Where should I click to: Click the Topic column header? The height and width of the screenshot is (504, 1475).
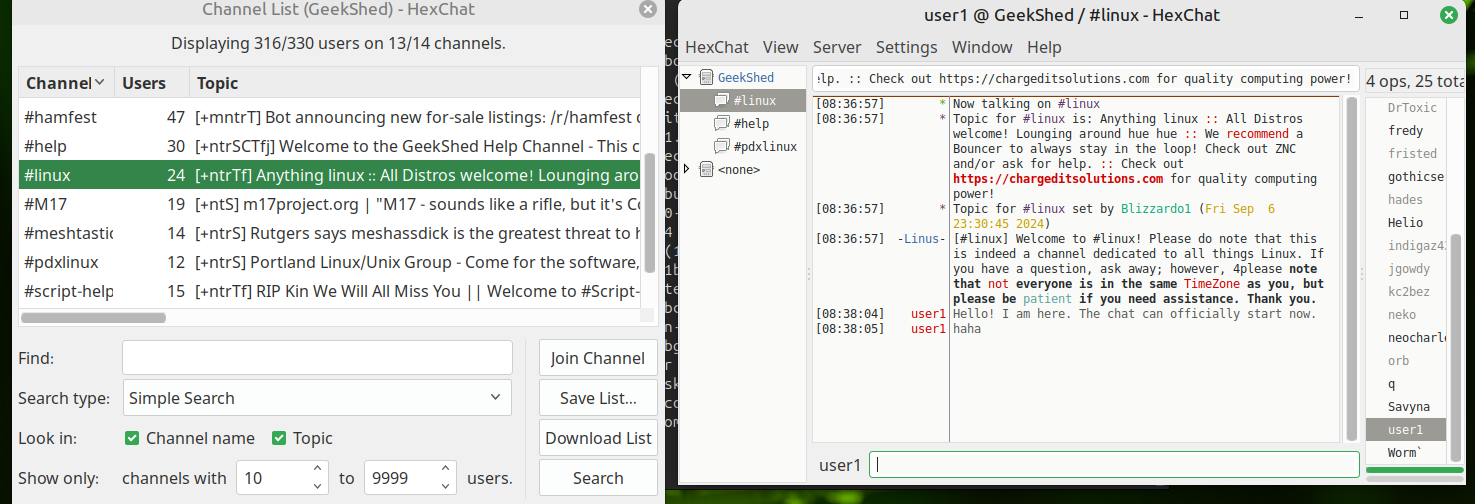pos(414,83)
